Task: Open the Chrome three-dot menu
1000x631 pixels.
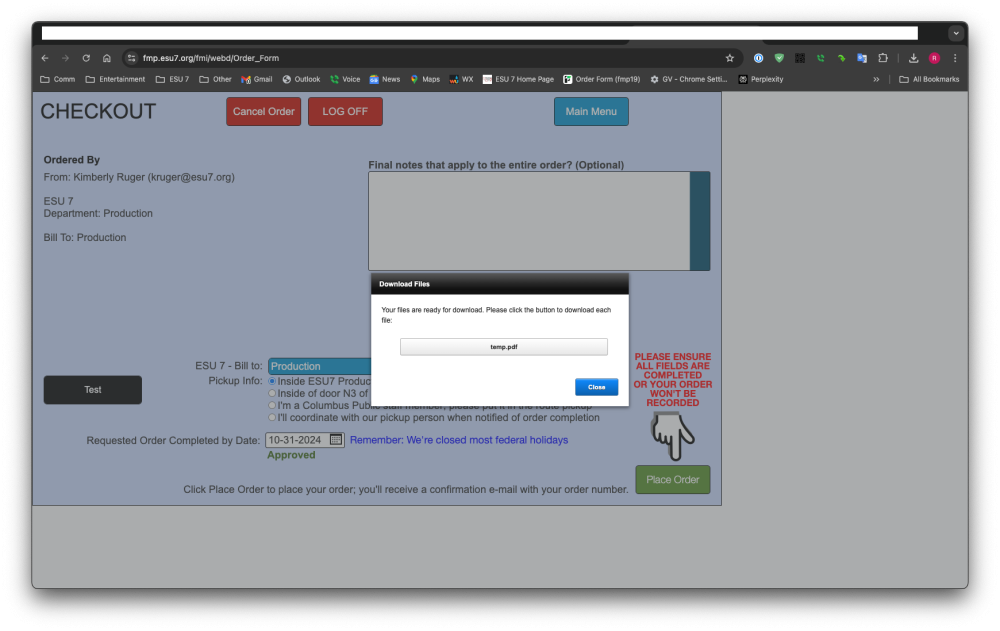Action: [955, 58]
